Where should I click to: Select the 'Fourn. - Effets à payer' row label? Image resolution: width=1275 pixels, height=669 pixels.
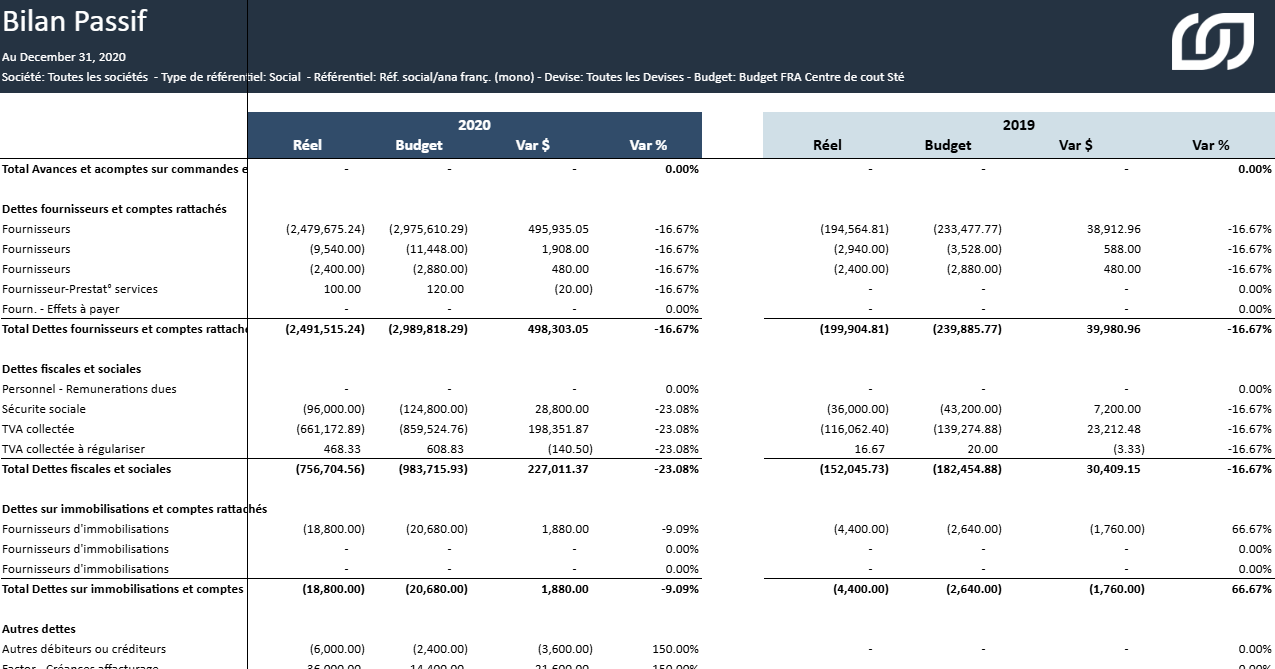(61, 309)
